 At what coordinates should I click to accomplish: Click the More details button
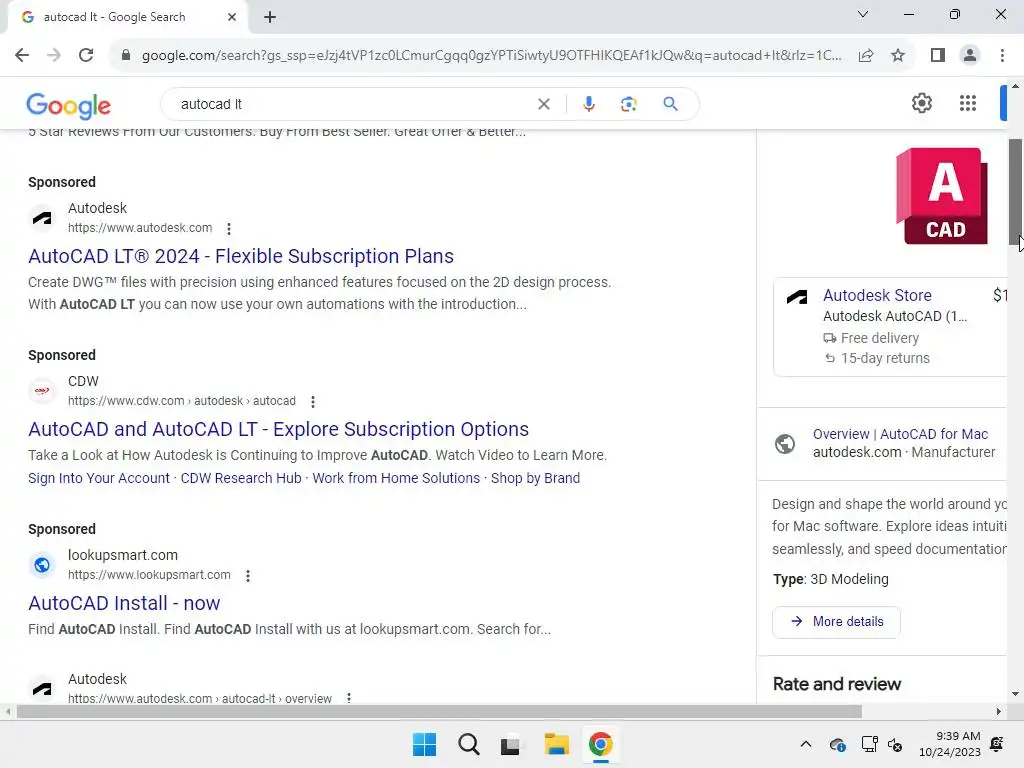click(836, 622)
